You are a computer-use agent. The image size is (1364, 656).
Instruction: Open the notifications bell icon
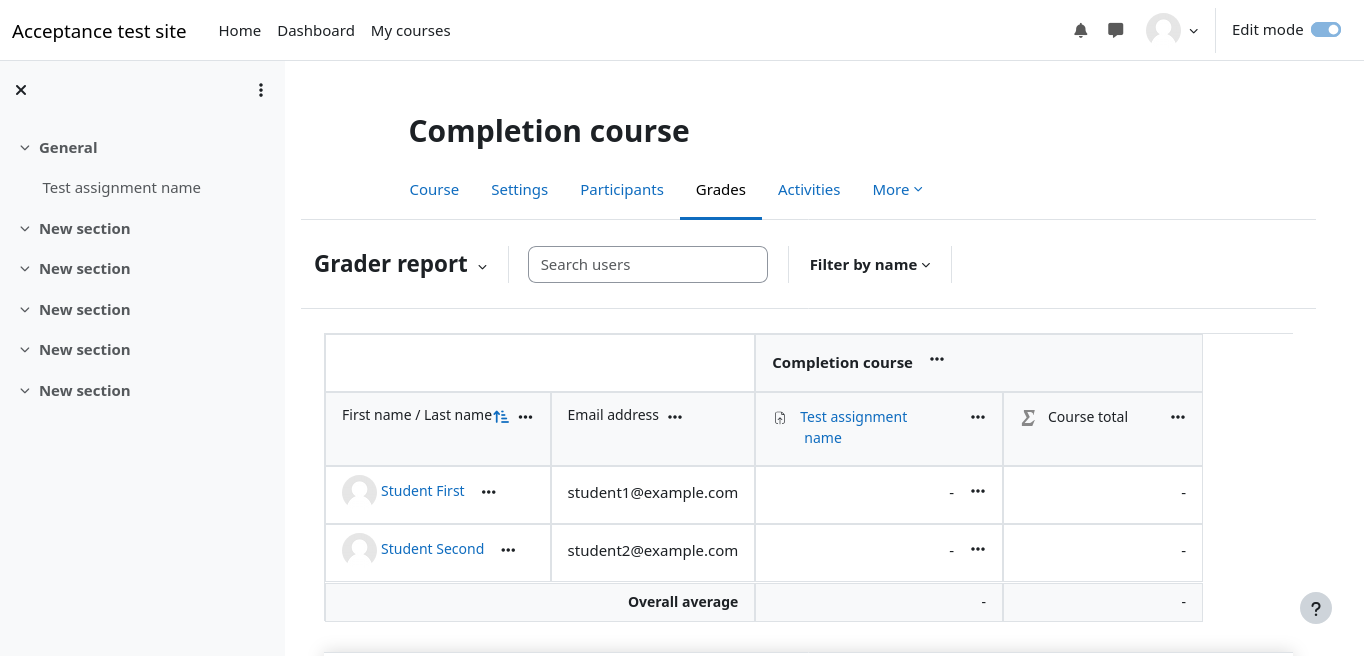[x=1080, y=31]
